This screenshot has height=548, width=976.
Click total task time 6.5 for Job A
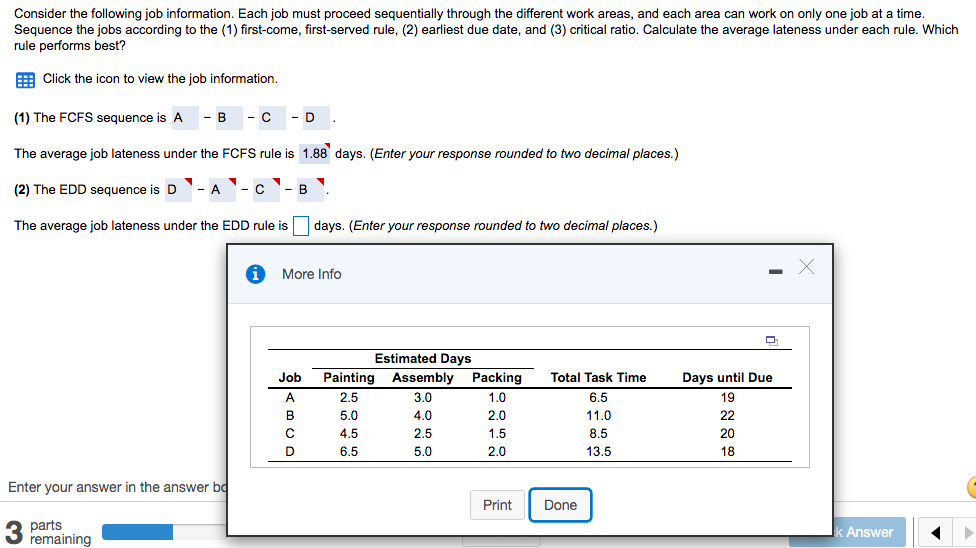pos(598,397)
